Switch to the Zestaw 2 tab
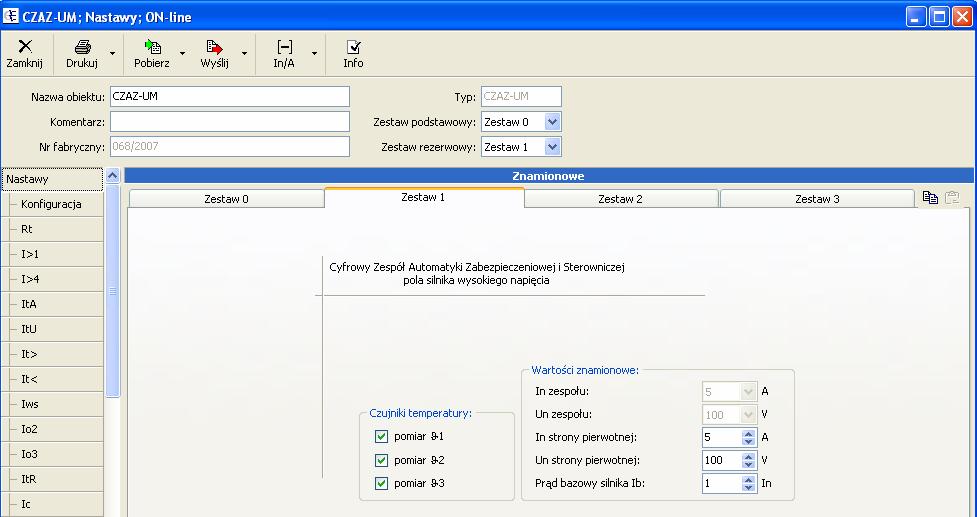The height and width of the screenshot is (517, 977). tap(621, 199)
